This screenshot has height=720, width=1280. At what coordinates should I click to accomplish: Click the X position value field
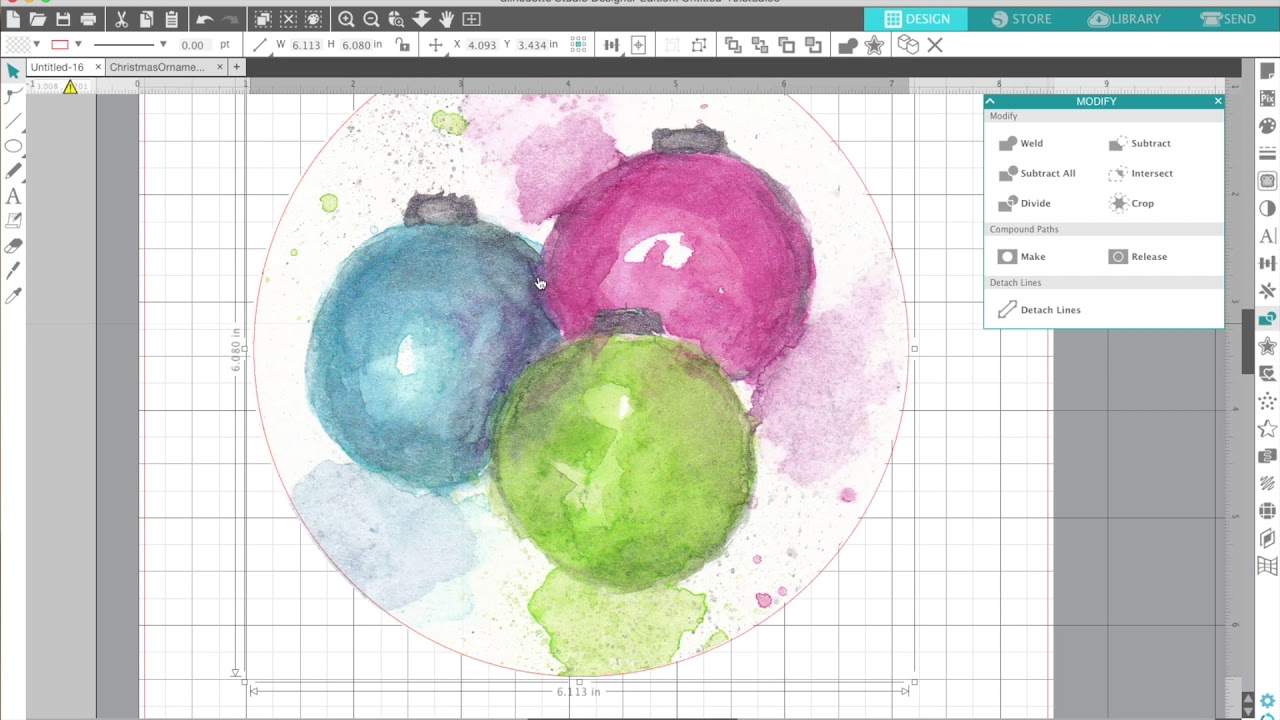coord(481,45)
